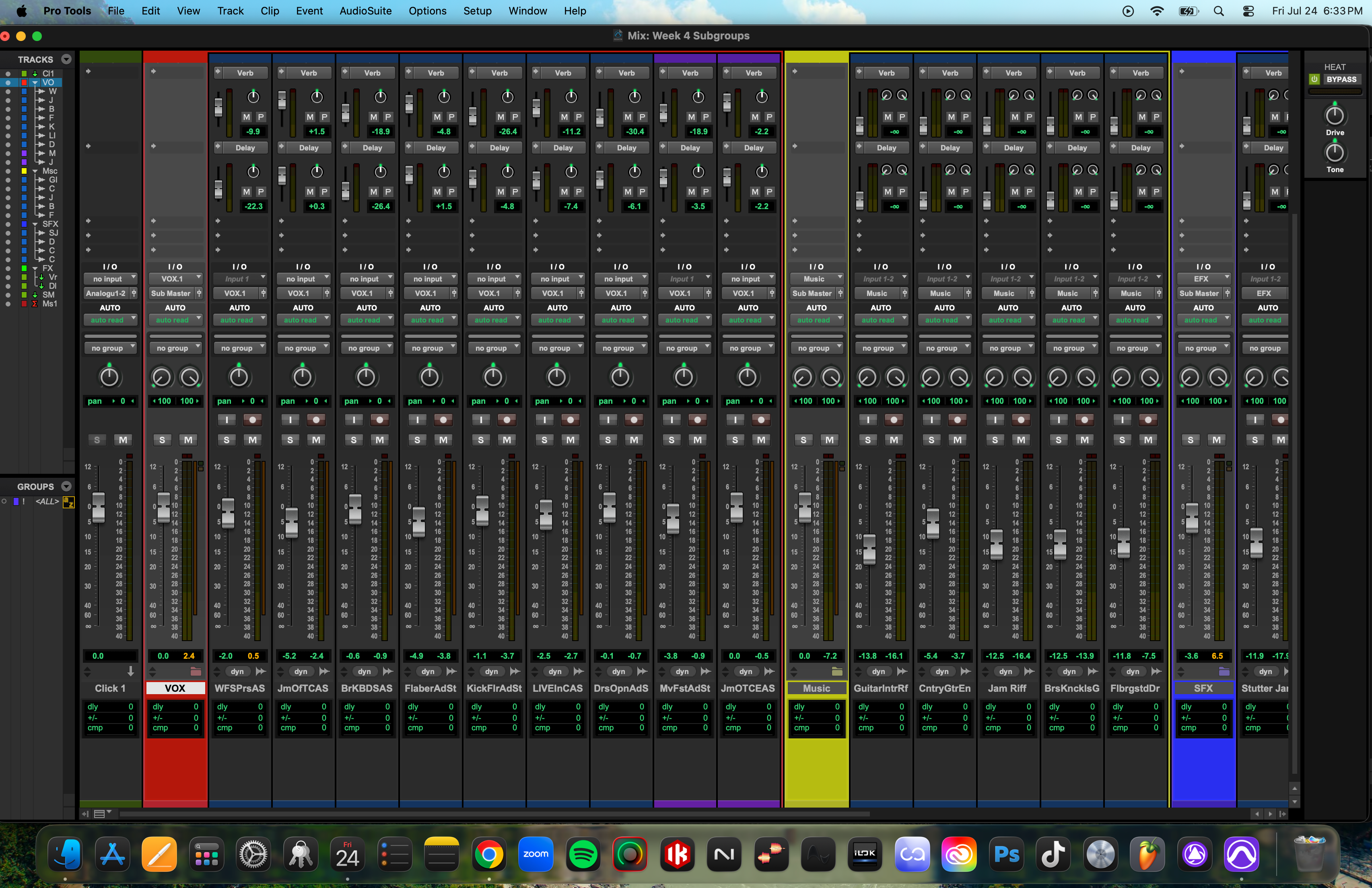This screenshot has width=1372, height=888.
Task: Mute the Music subgroup track
Action: pos(830,440)
